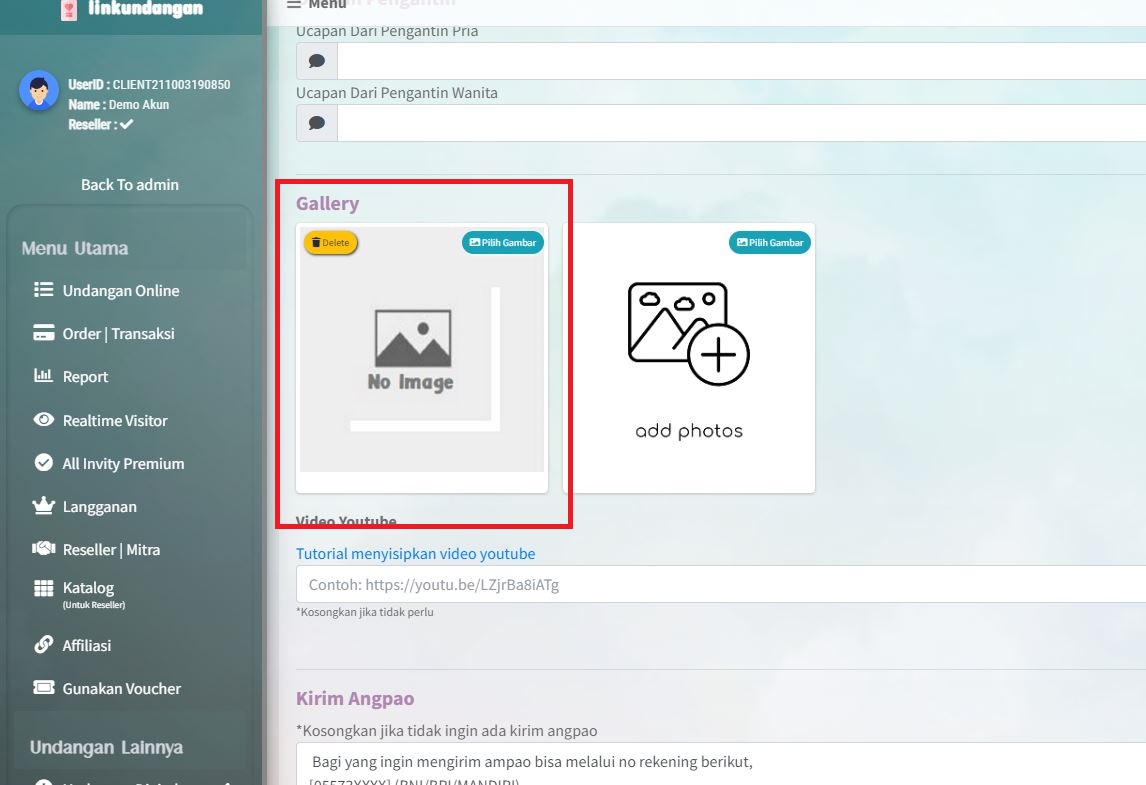Open the Katalog menu item

[88, 588]
